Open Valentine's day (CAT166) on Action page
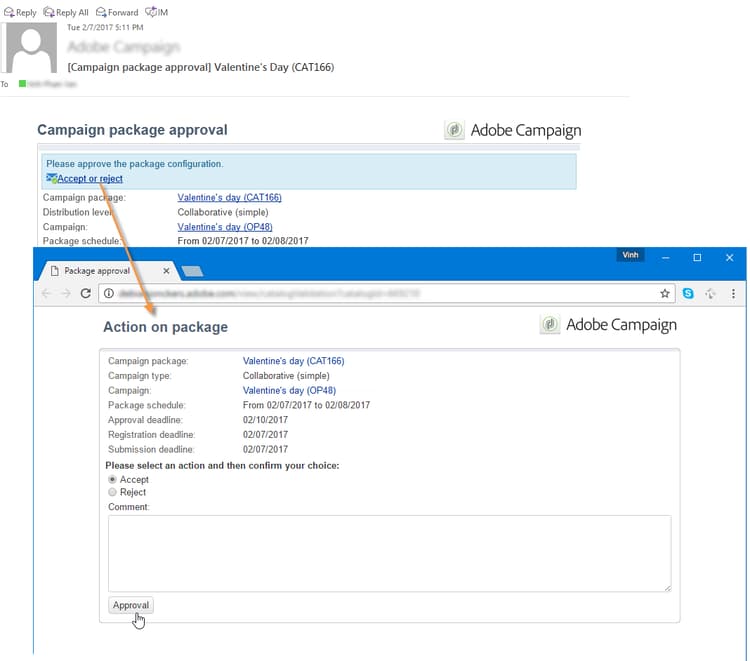This screenshot has height=661, width=750. click(x=293, y=361)
